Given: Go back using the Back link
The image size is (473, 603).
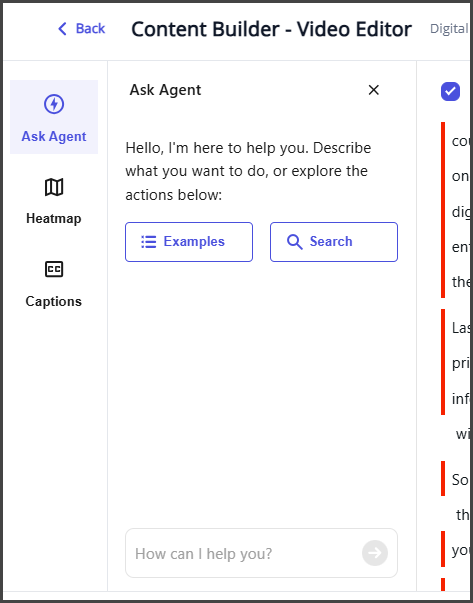Looking at the screenshot, I should pos(81,28).
